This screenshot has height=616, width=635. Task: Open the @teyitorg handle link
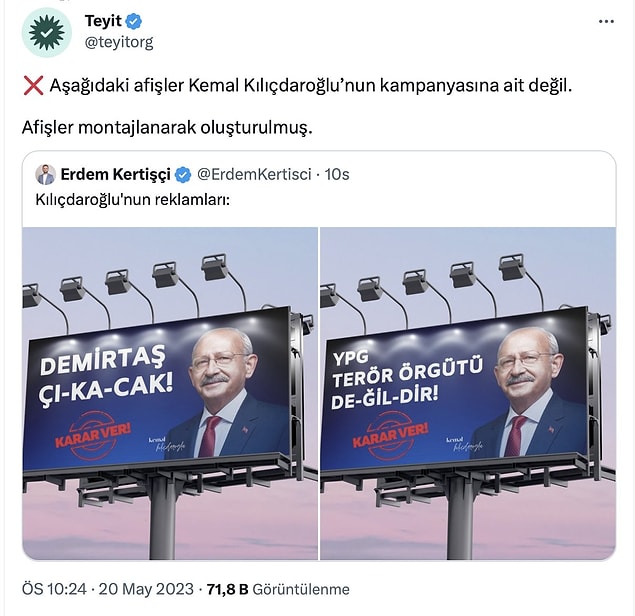click(119, 42)
